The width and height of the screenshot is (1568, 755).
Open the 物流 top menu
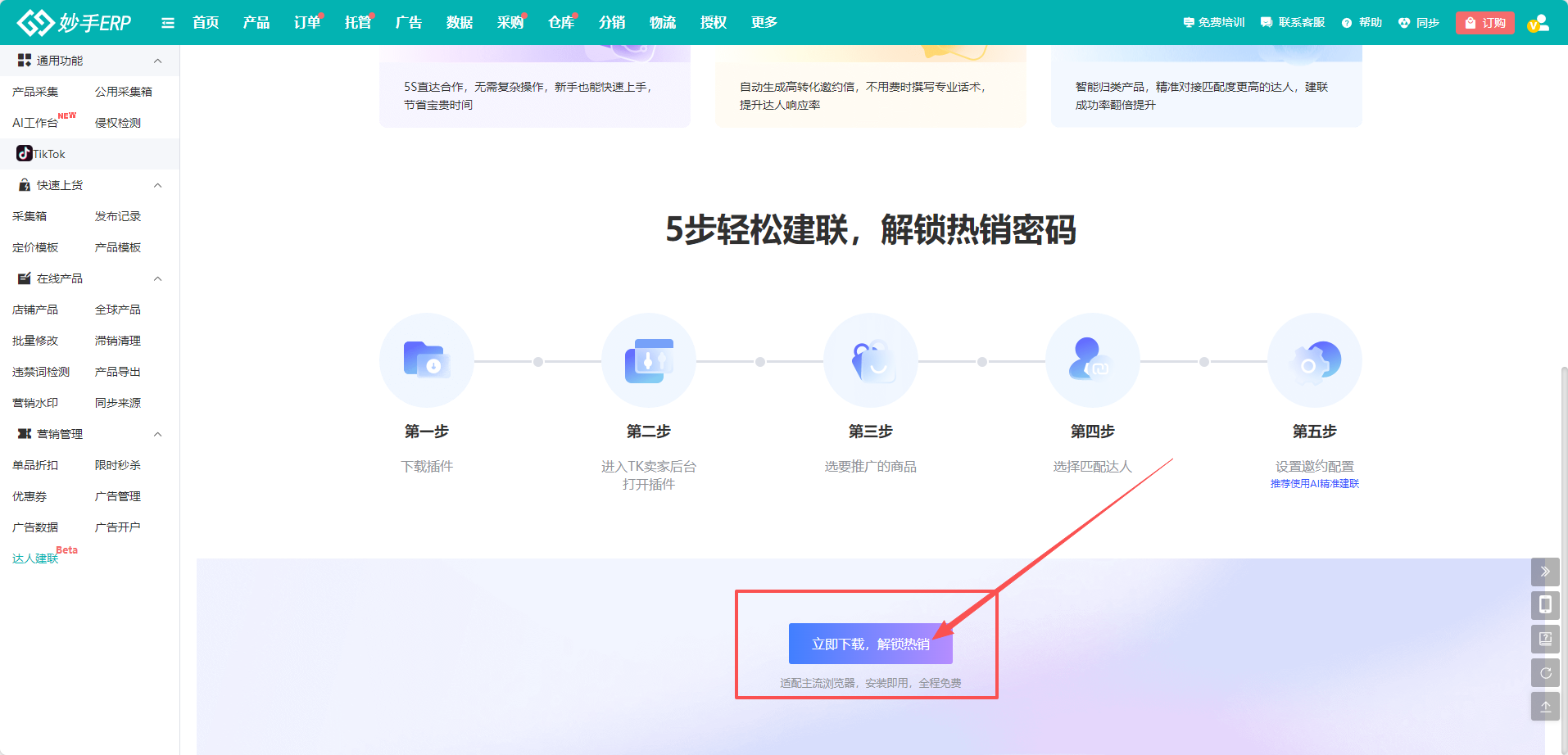click(x=663, y=23)
